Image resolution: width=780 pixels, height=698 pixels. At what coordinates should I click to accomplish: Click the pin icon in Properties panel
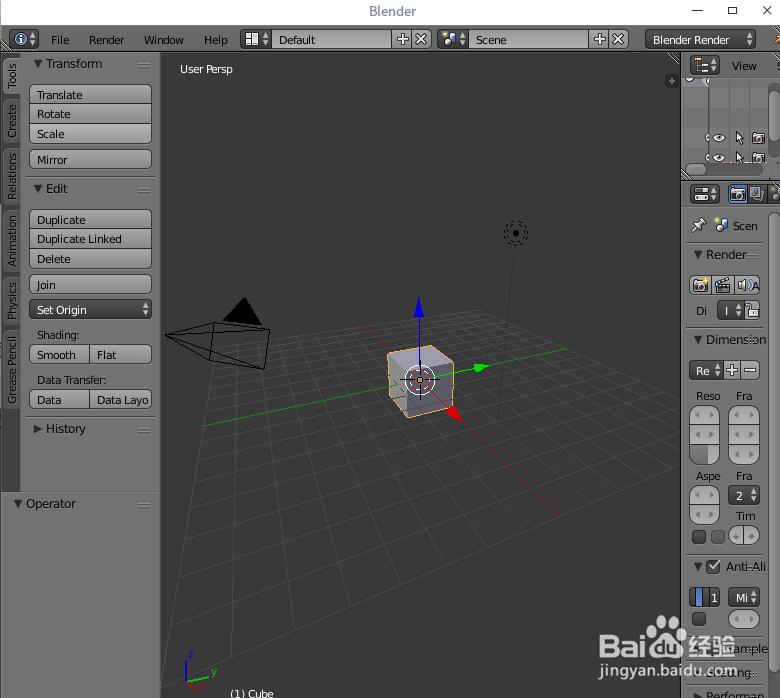click(x=699, y=225)
